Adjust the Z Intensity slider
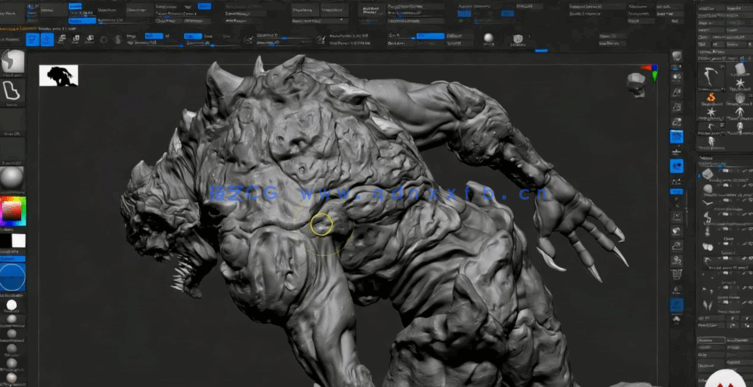Image resolution: width=753 pixels, height=387 pixels. [x=213, y=43]
